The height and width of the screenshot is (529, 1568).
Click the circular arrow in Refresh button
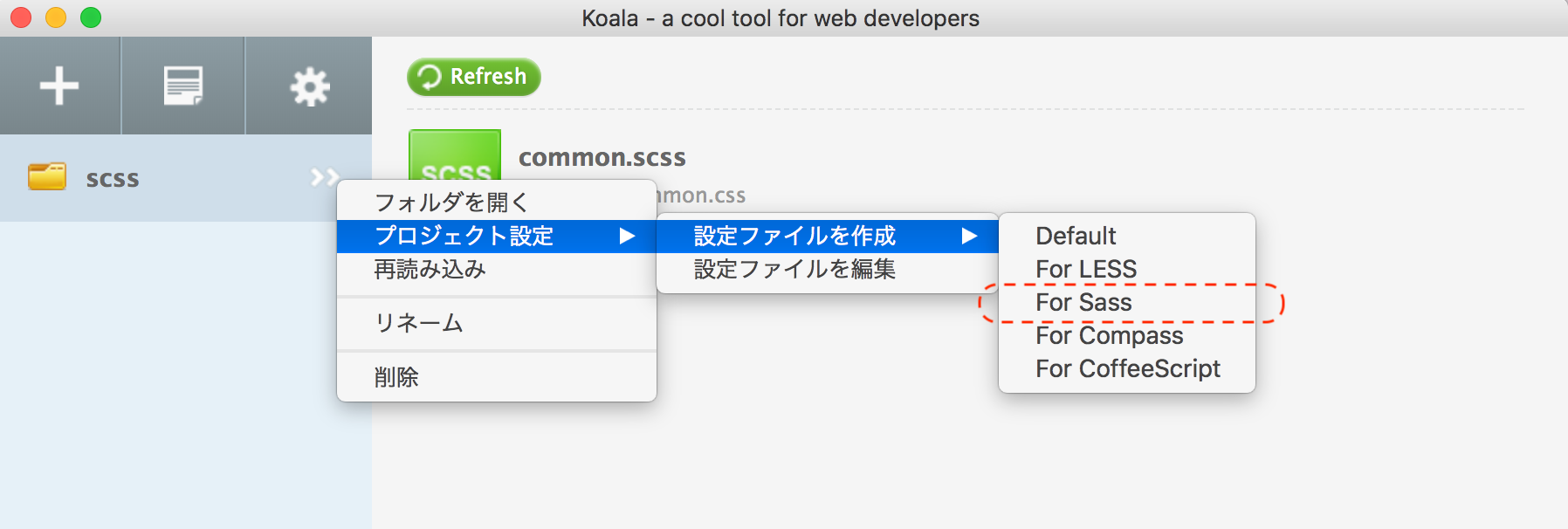(x=430, y=77)
